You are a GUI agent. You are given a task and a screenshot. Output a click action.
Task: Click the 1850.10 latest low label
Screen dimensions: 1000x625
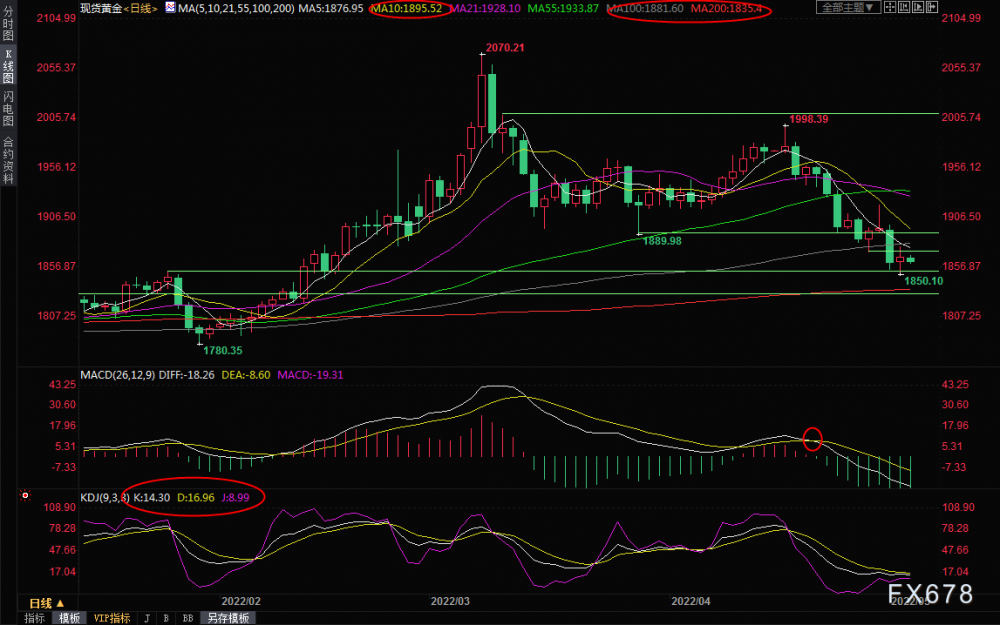point(923,281)
